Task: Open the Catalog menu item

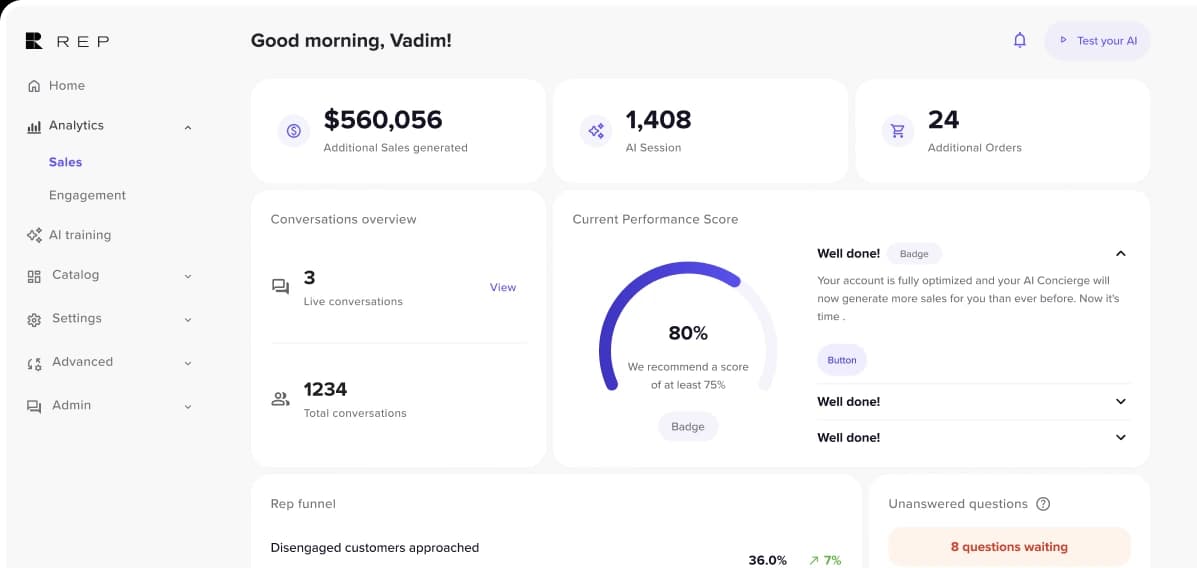Action: tap(76, 275)
